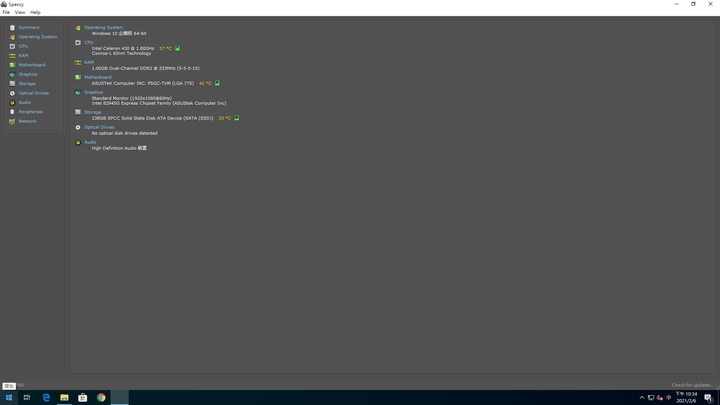Click the Audio speaker sidebar icon
The height and width of the screenshot is (405, 720).
12,102
